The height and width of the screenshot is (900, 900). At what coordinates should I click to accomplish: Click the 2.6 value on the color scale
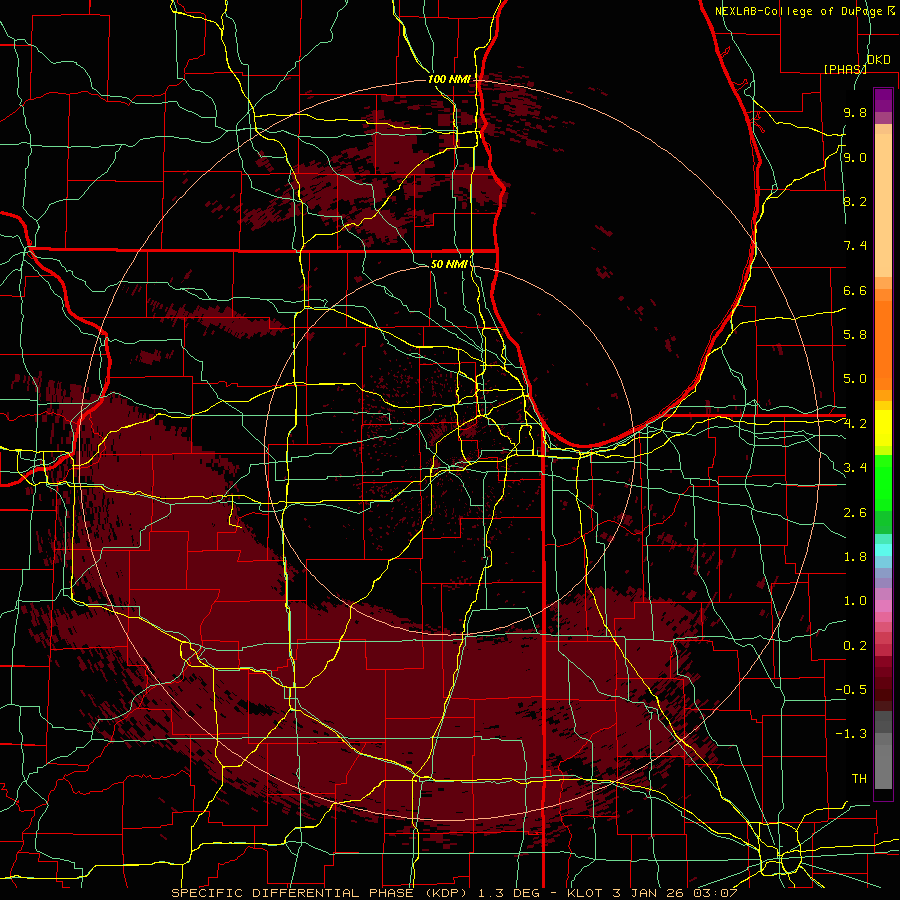[x=855, y=513]
